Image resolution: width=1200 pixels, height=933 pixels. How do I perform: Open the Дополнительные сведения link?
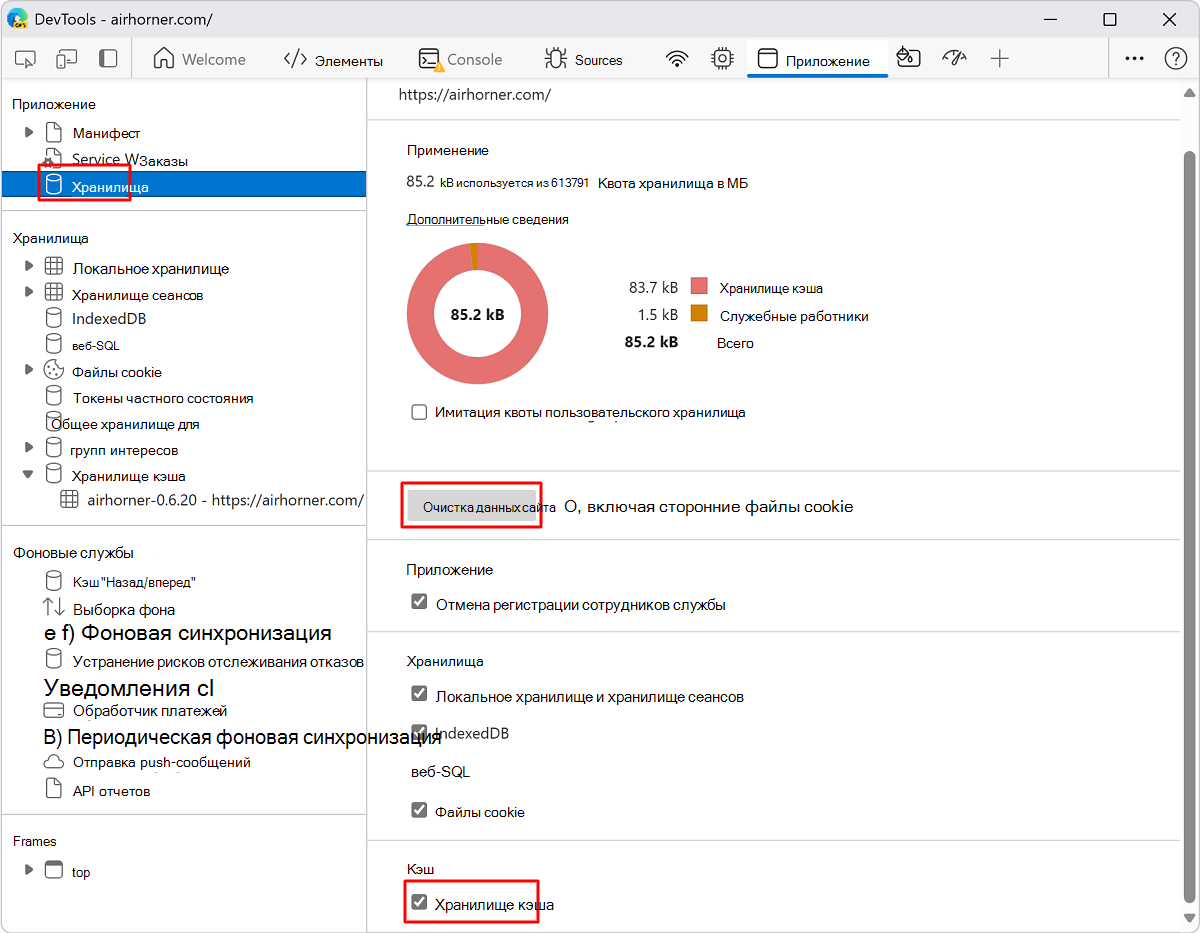[x=487, y=219]
